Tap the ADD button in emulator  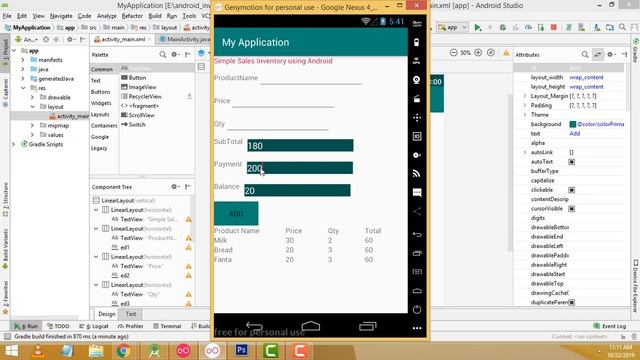tap(236, 213)
